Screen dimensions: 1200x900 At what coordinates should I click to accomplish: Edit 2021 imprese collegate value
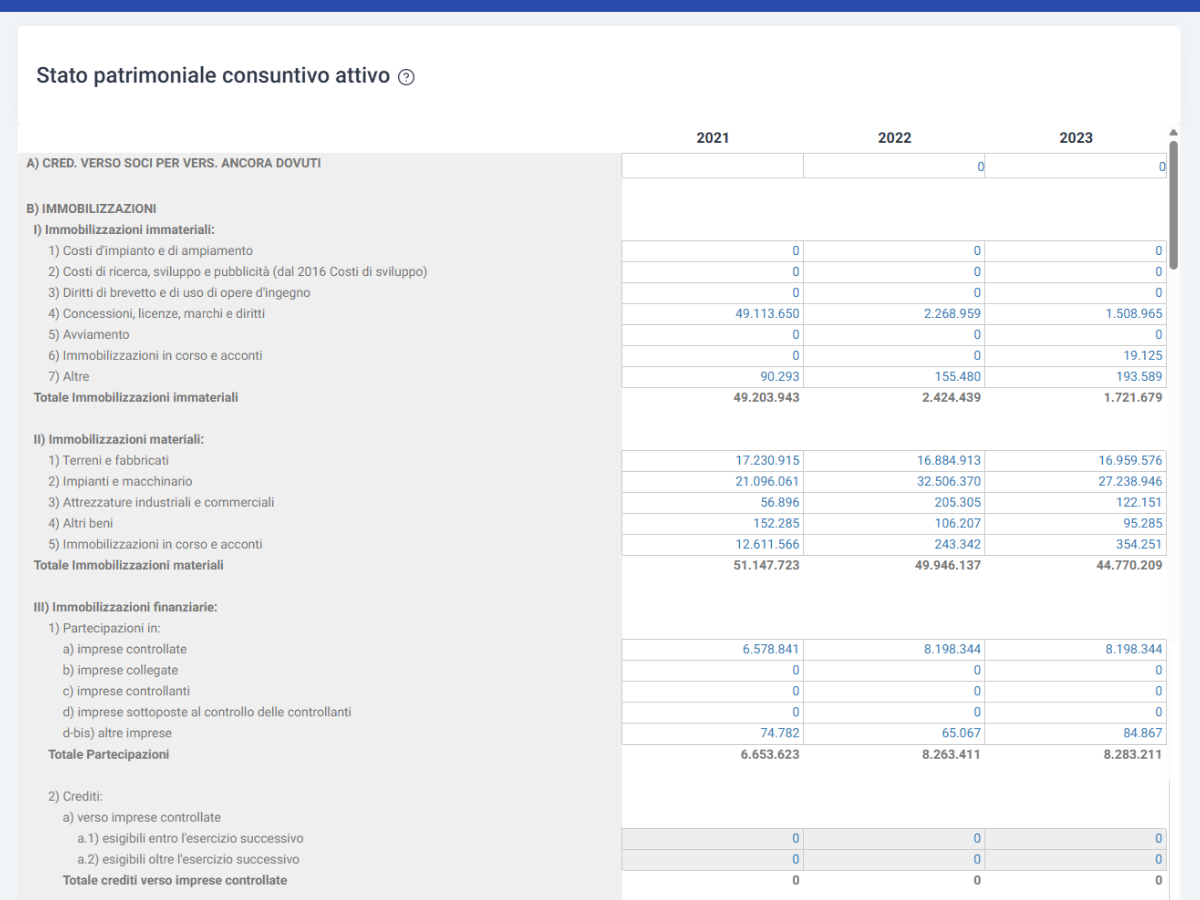tap(713, 671)
